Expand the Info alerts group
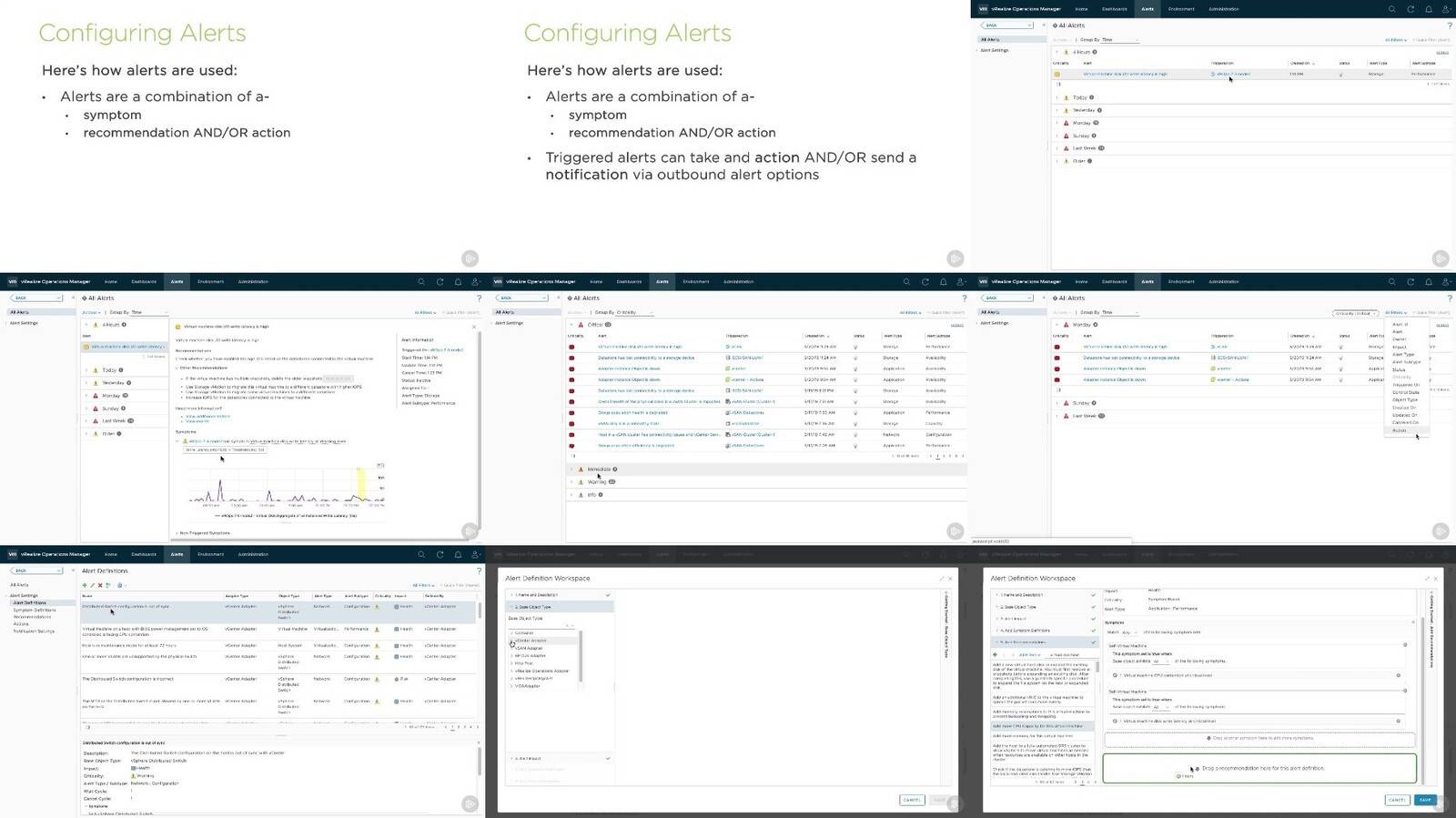The height and width of the screenshot is (818, 1456). tap(572, 495)
